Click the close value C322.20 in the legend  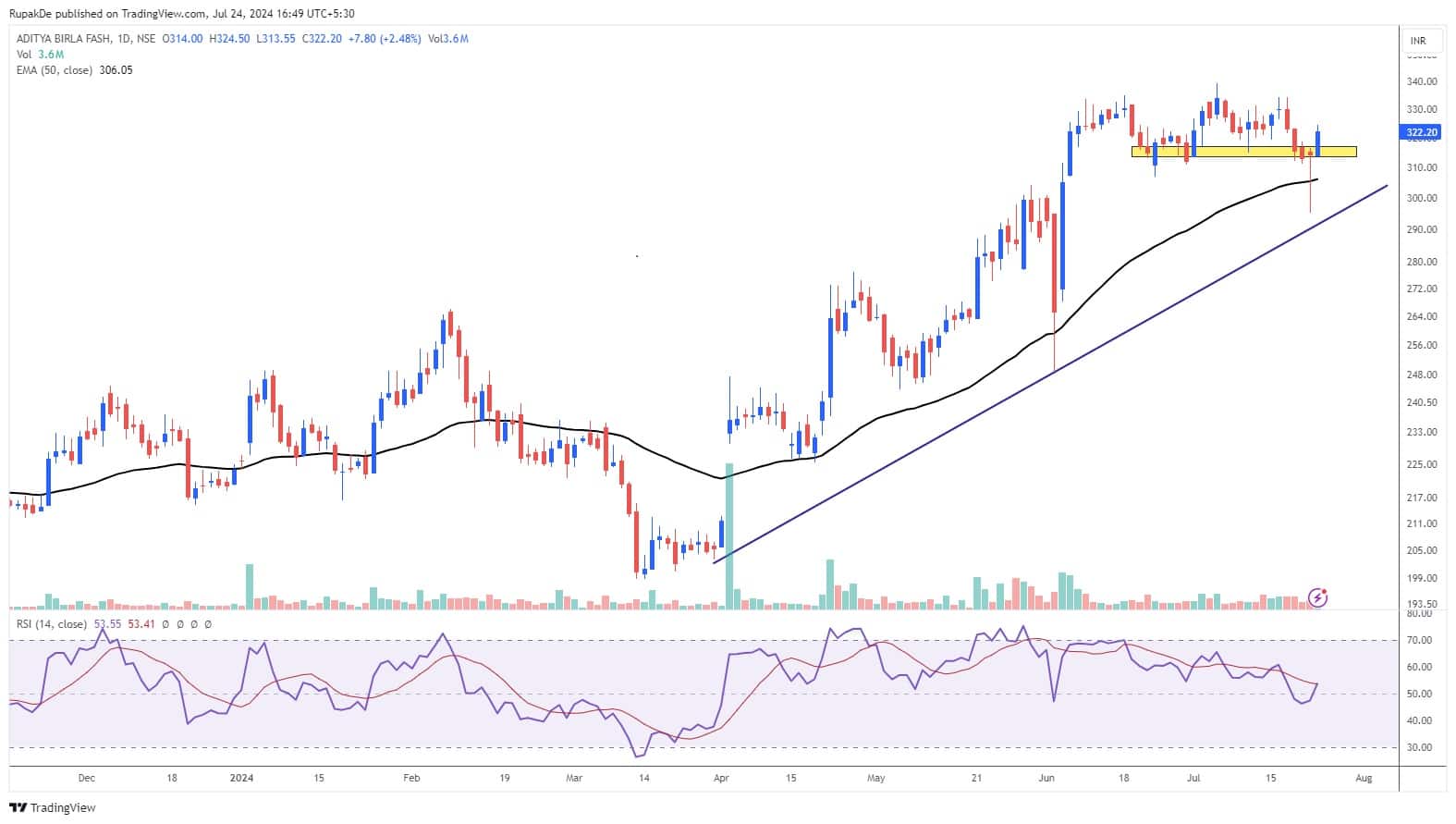pos(322,39)
